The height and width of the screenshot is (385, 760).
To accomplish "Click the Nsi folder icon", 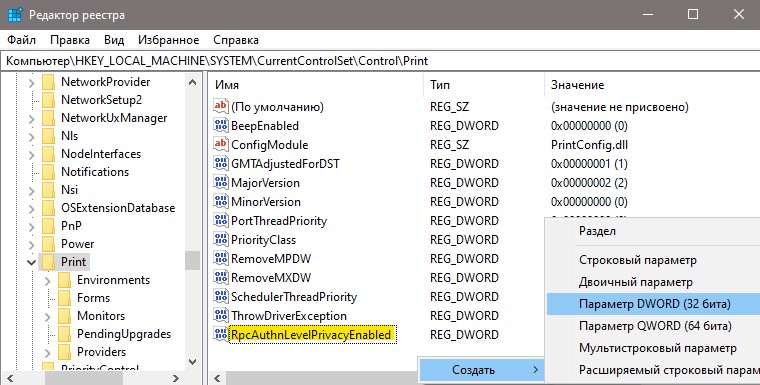I will pyautogui.click(x=48, y=190).
